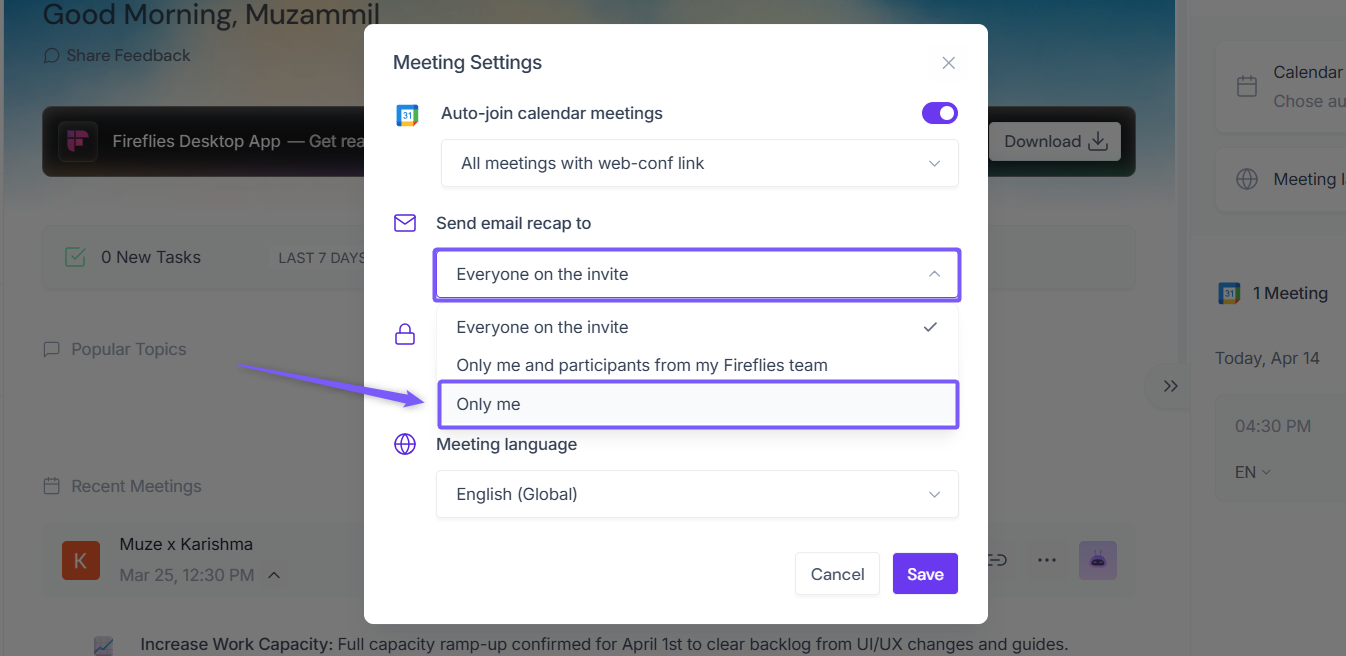This screenshot has width=1346, height=656.
Task: Save the meeting settings
Action: (x=925, y=574)
